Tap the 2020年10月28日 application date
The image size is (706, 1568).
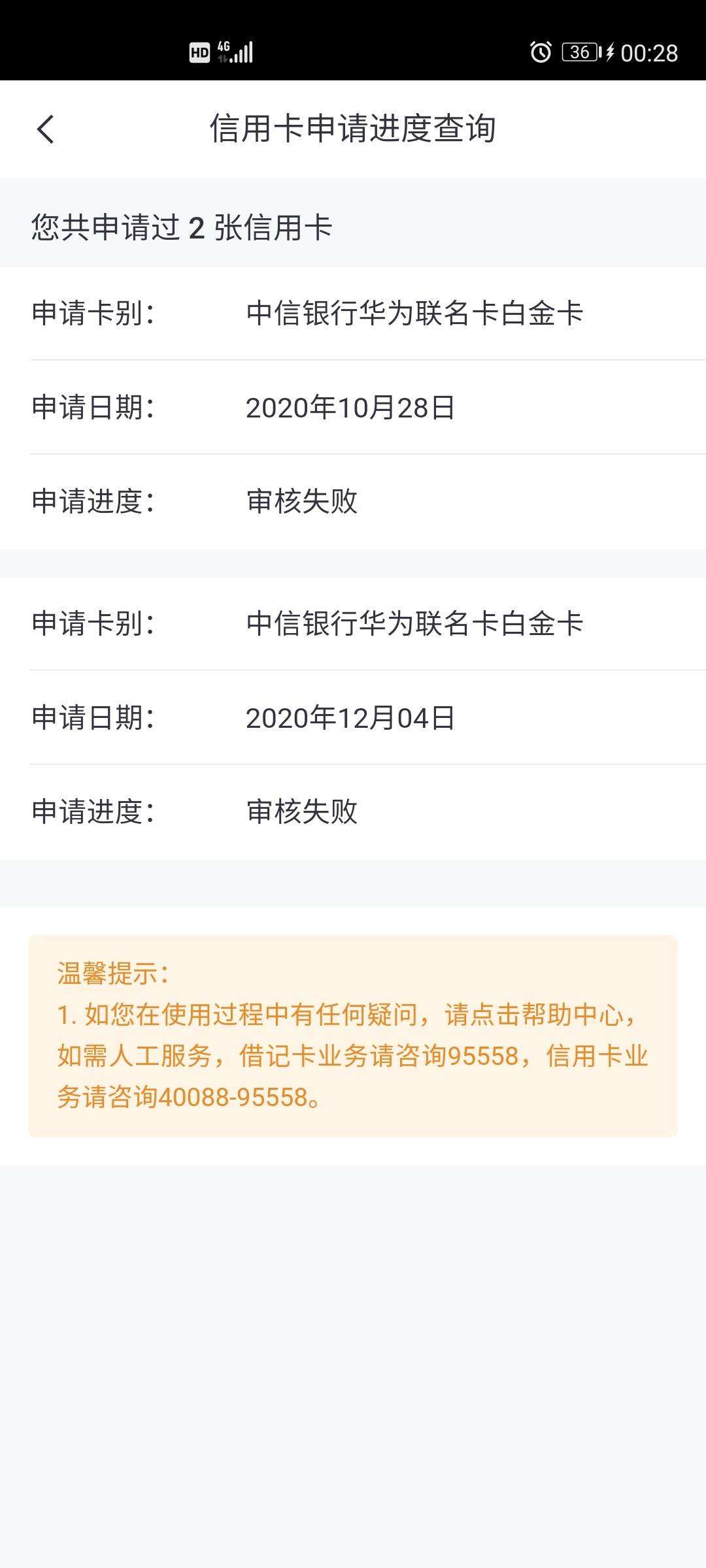pyautogui.click(x=350, y=408)
